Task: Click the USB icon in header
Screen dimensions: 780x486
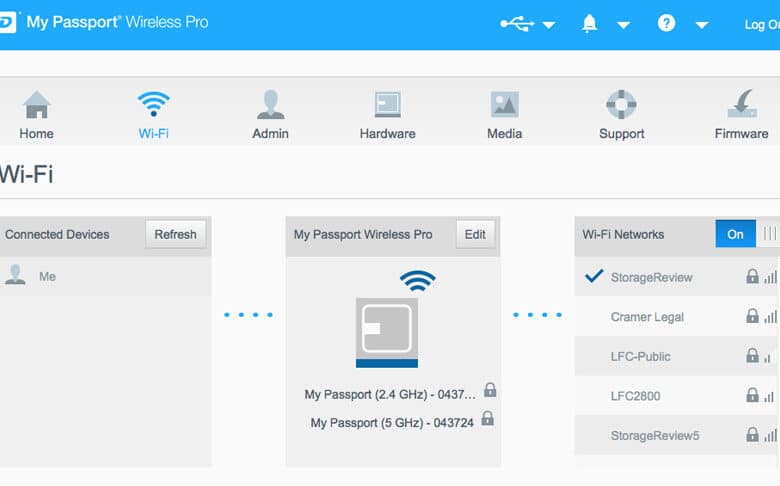Action: pos(517,23)
